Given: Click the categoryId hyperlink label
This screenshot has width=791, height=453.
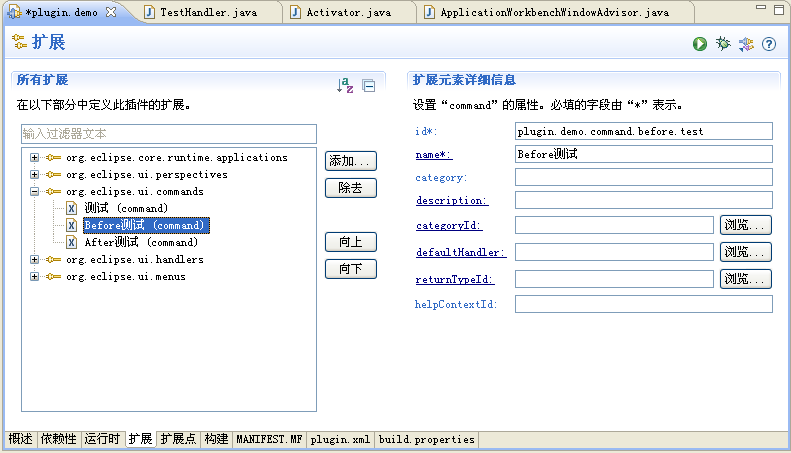Looking at the screenshot, I should coord(449,225).
